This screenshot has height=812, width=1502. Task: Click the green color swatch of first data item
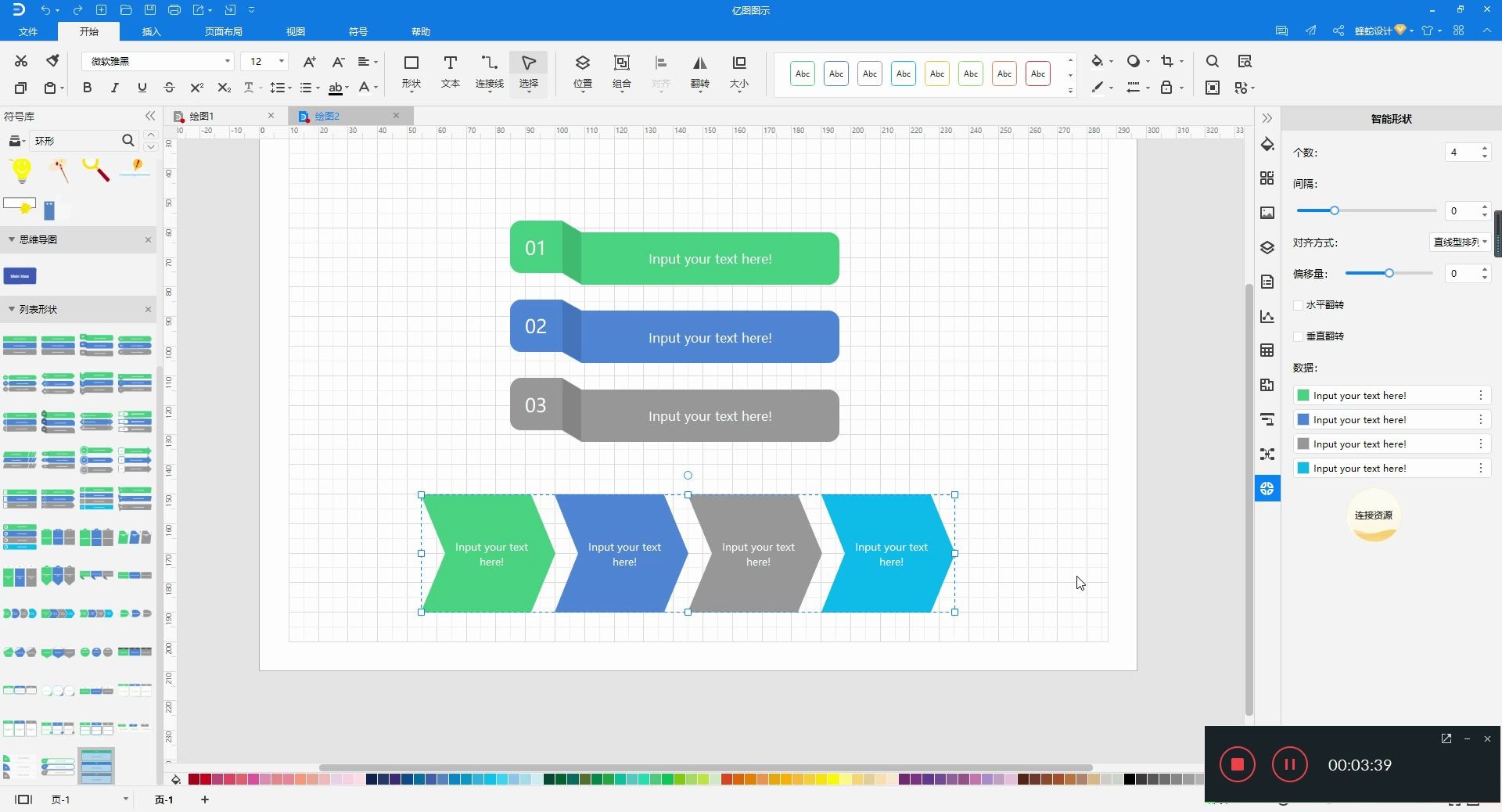[x=1303, y=395]
